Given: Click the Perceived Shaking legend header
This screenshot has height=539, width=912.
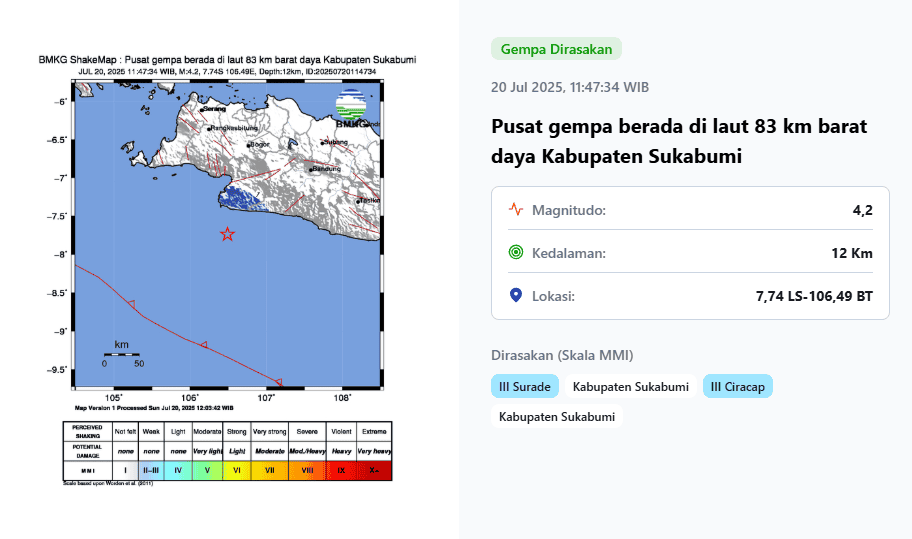Looking at the screenshot, I should click(87, 431).
